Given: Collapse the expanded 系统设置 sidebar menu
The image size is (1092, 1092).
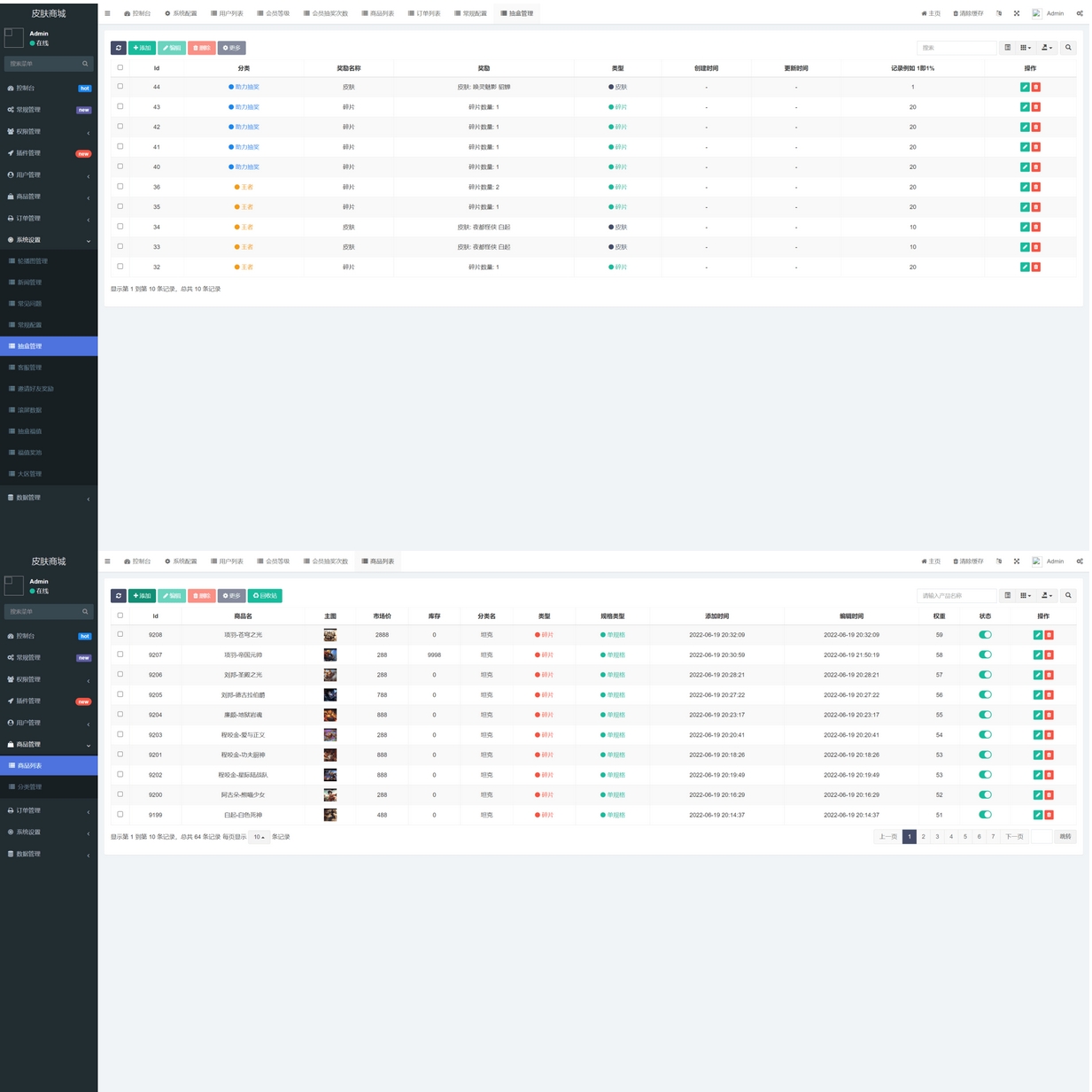Looking at the screenshot, I should point(49,240).
